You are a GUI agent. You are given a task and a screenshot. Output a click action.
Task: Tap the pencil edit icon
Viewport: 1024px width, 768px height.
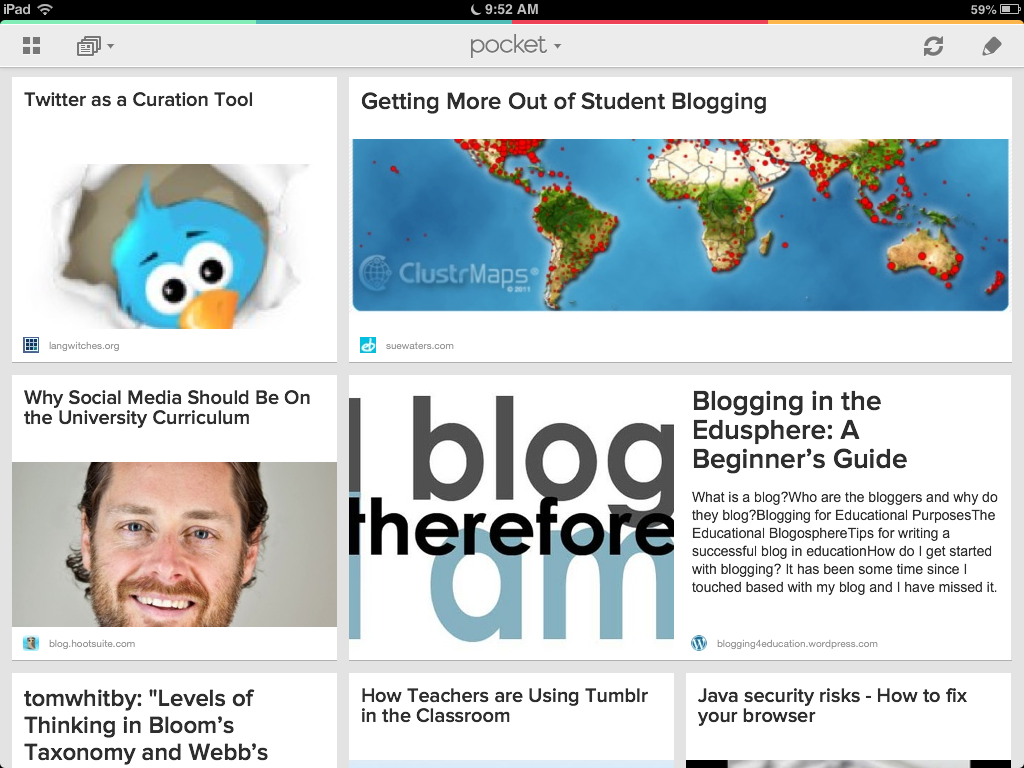991,46
